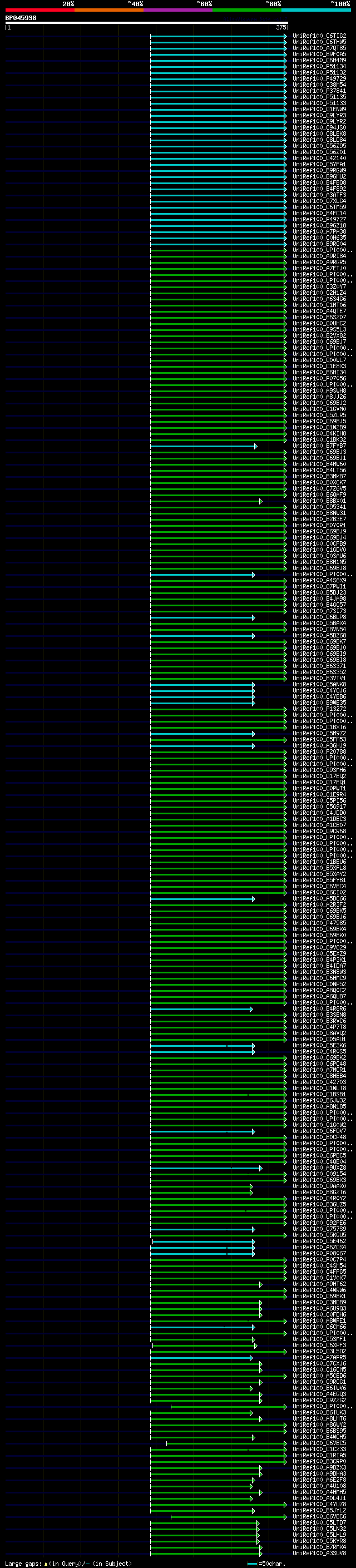
Task: Select the UniRef100_B6S371 label
Action: 319,666
